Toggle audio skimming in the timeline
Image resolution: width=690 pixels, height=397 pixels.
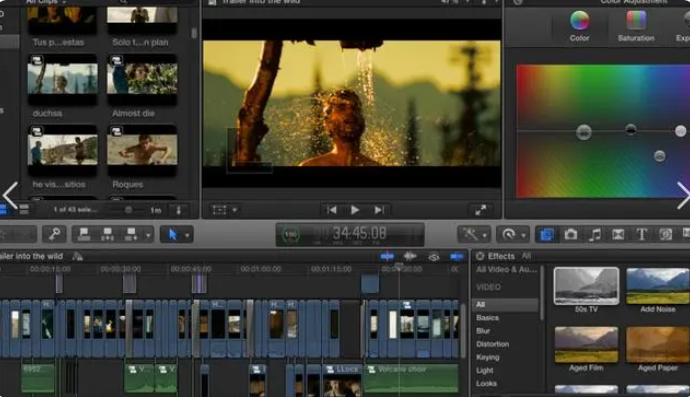pos(410,256)
